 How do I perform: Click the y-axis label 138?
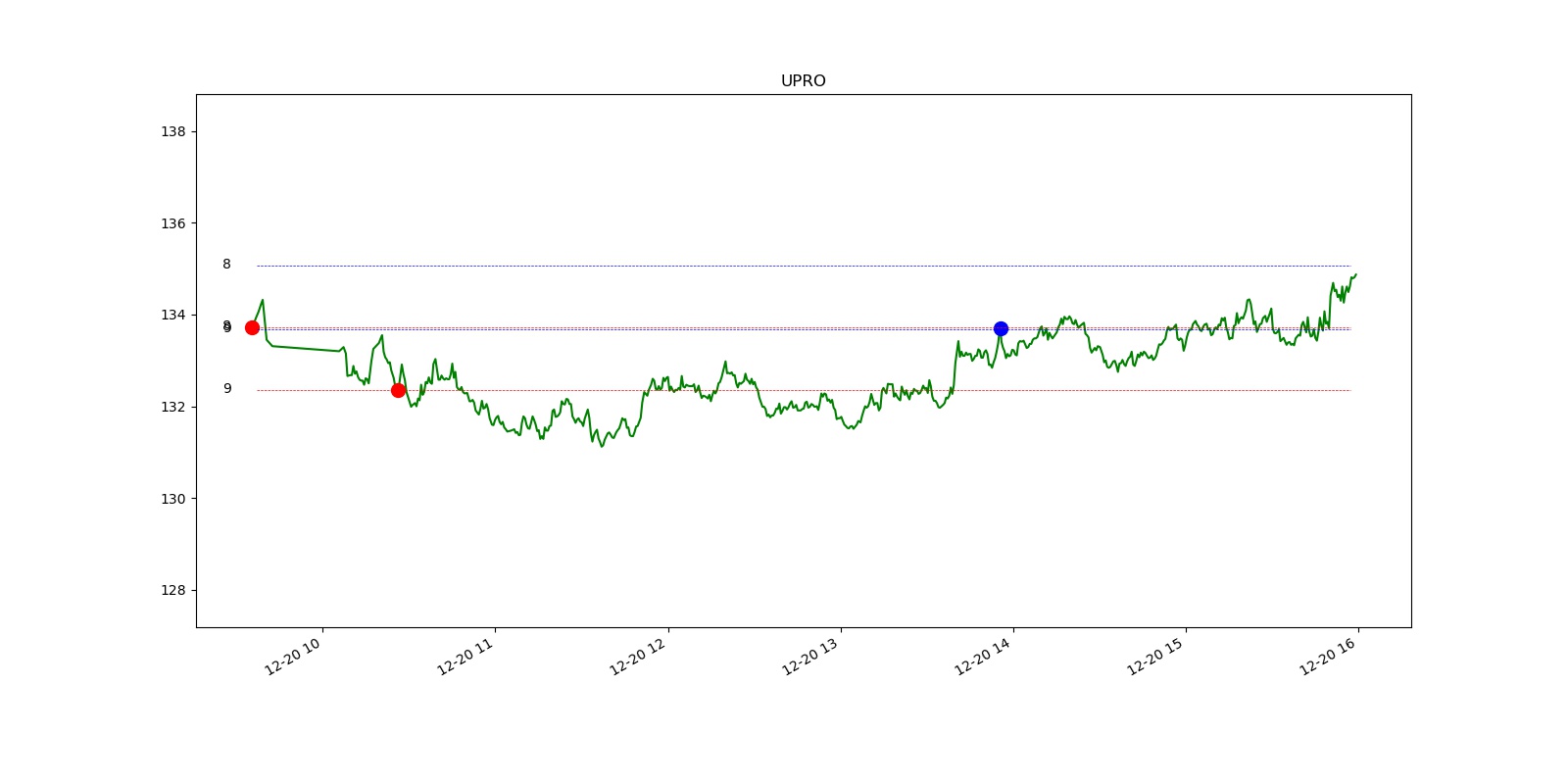(x=172, y=131)
